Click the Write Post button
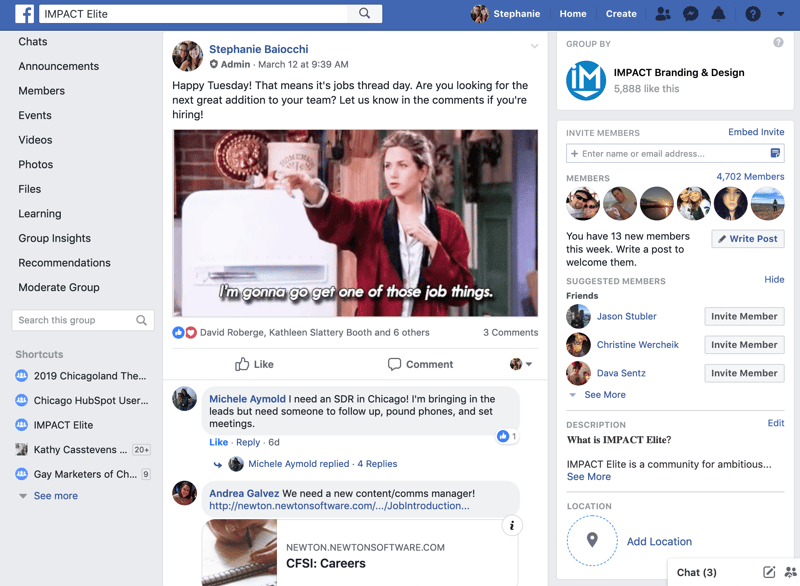800x586 pixels. click(748, 239)
